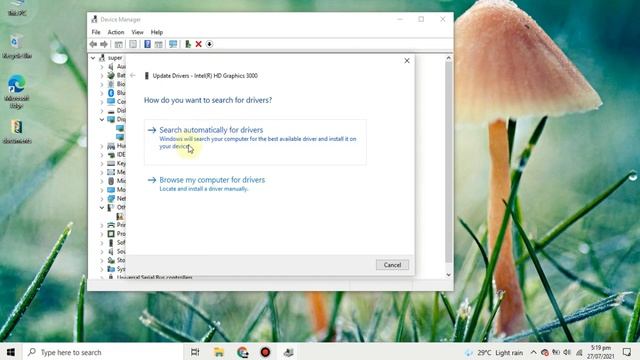Close the Update Drivers dialog with X

coord(407,60)
